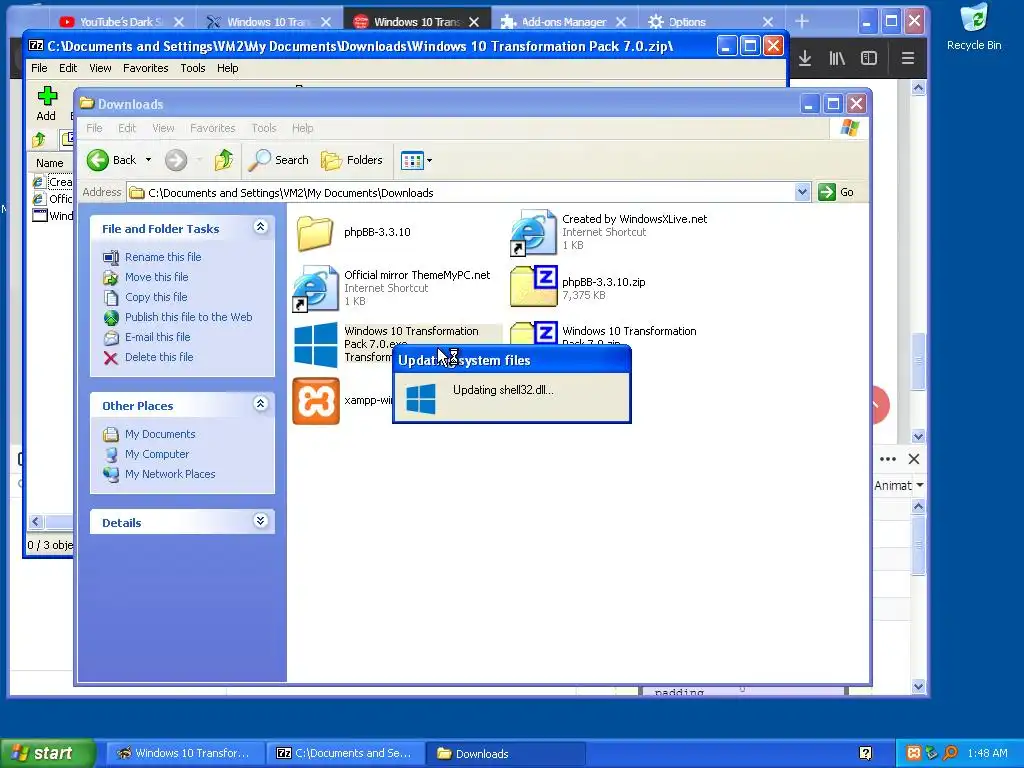Open the Firefox Library icon
The image size is (1024, 768).
point(837,58)
